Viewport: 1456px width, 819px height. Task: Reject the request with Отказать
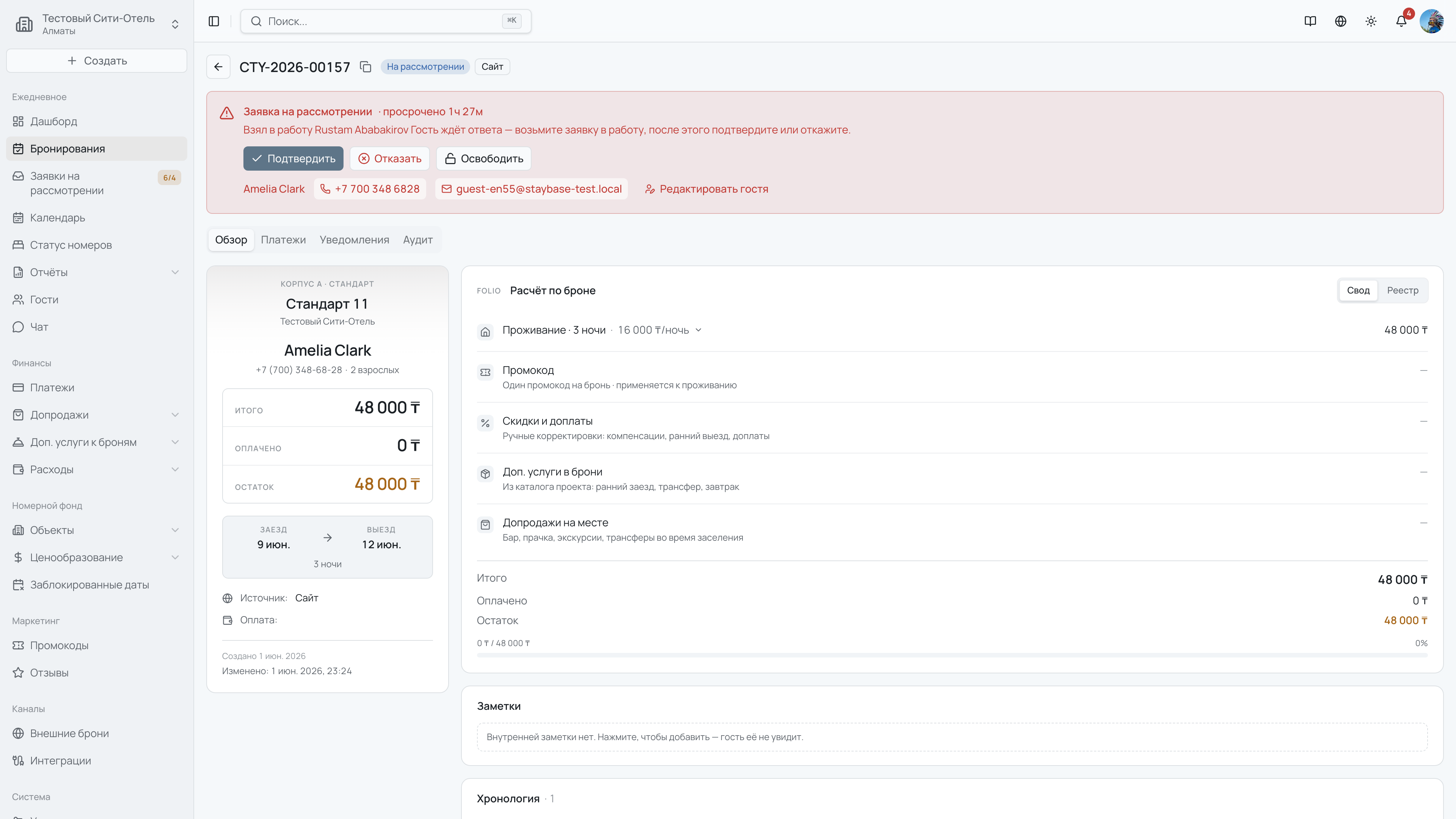pyautogui.click(x=389, y=158)
